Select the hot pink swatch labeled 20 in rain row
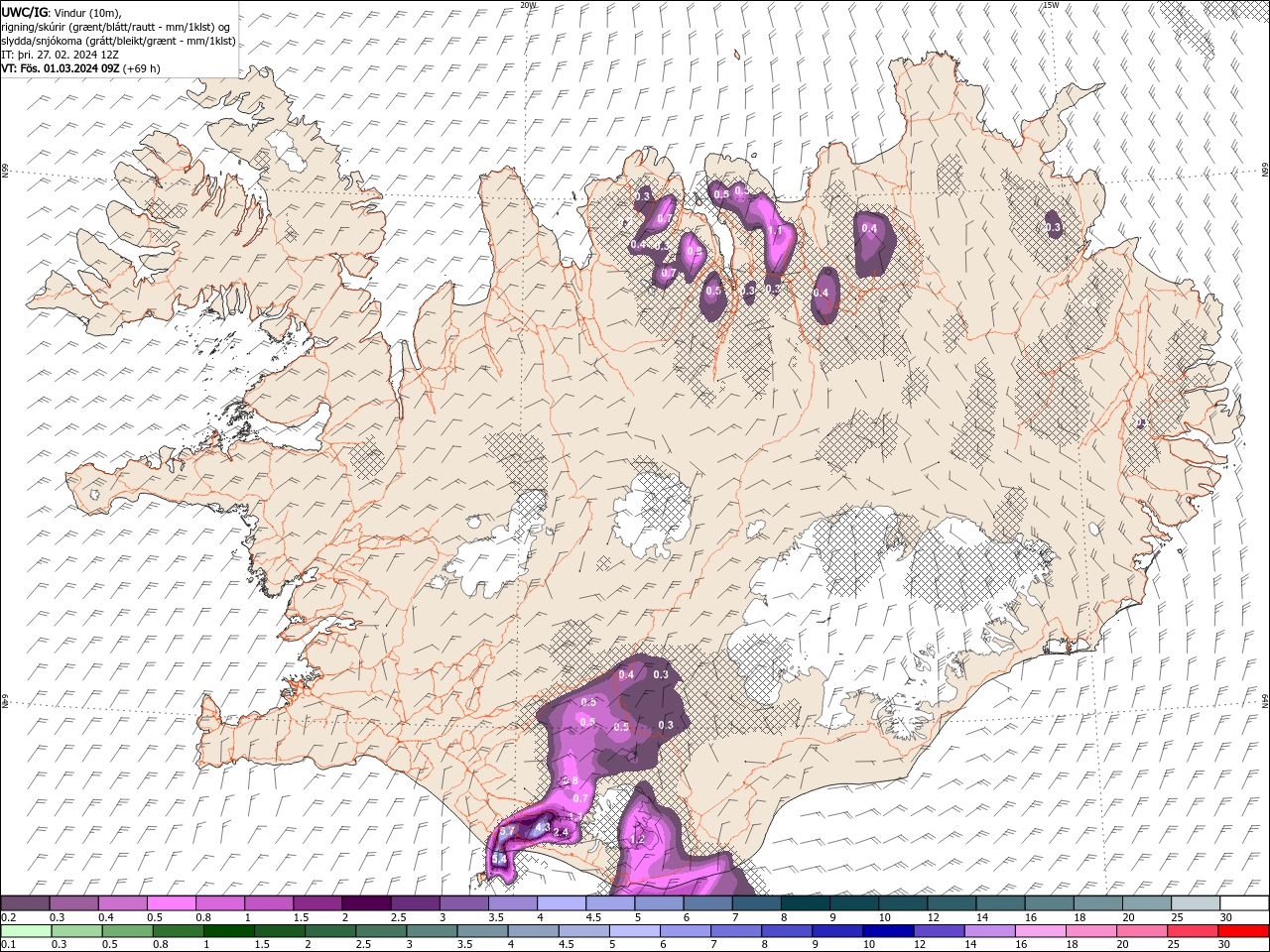 (x=1140, y=931)
